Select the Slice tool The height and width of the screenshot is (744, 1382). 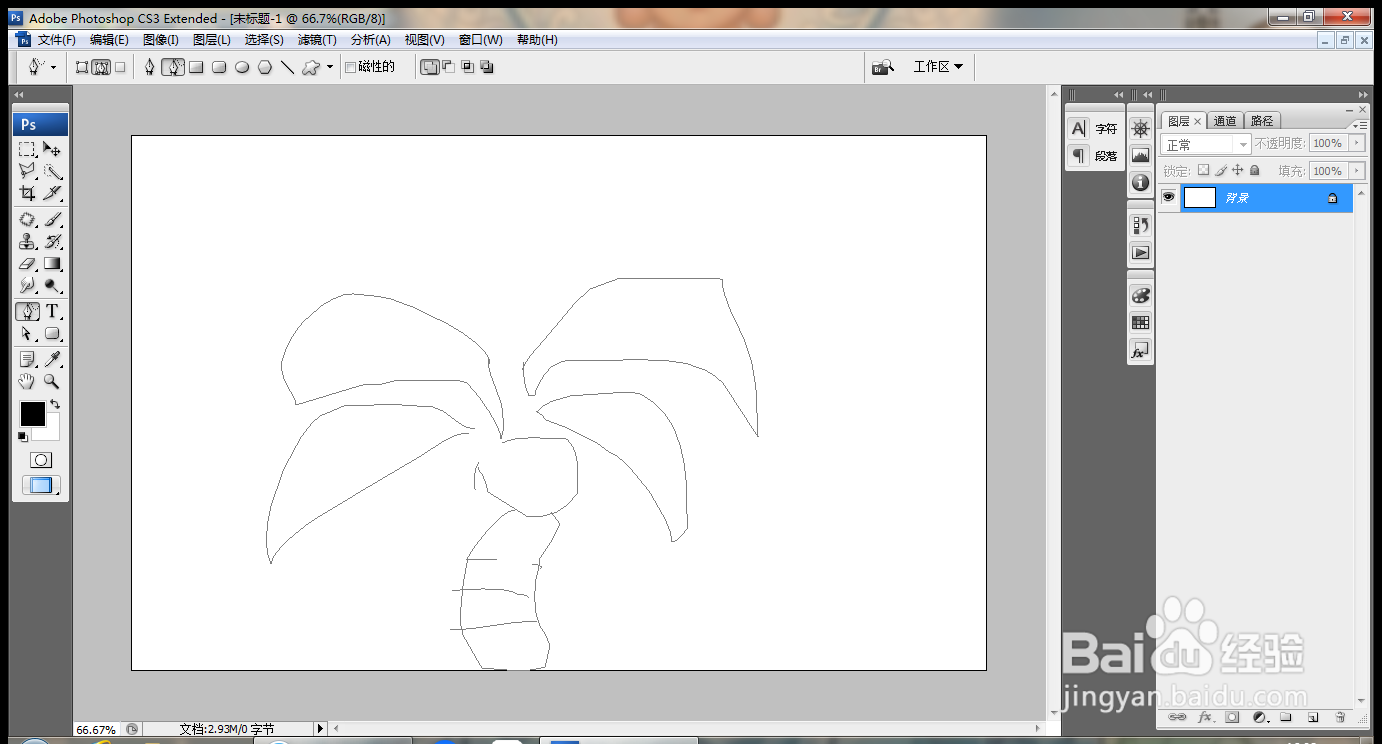pyautogui.click(x=52, y=193)
